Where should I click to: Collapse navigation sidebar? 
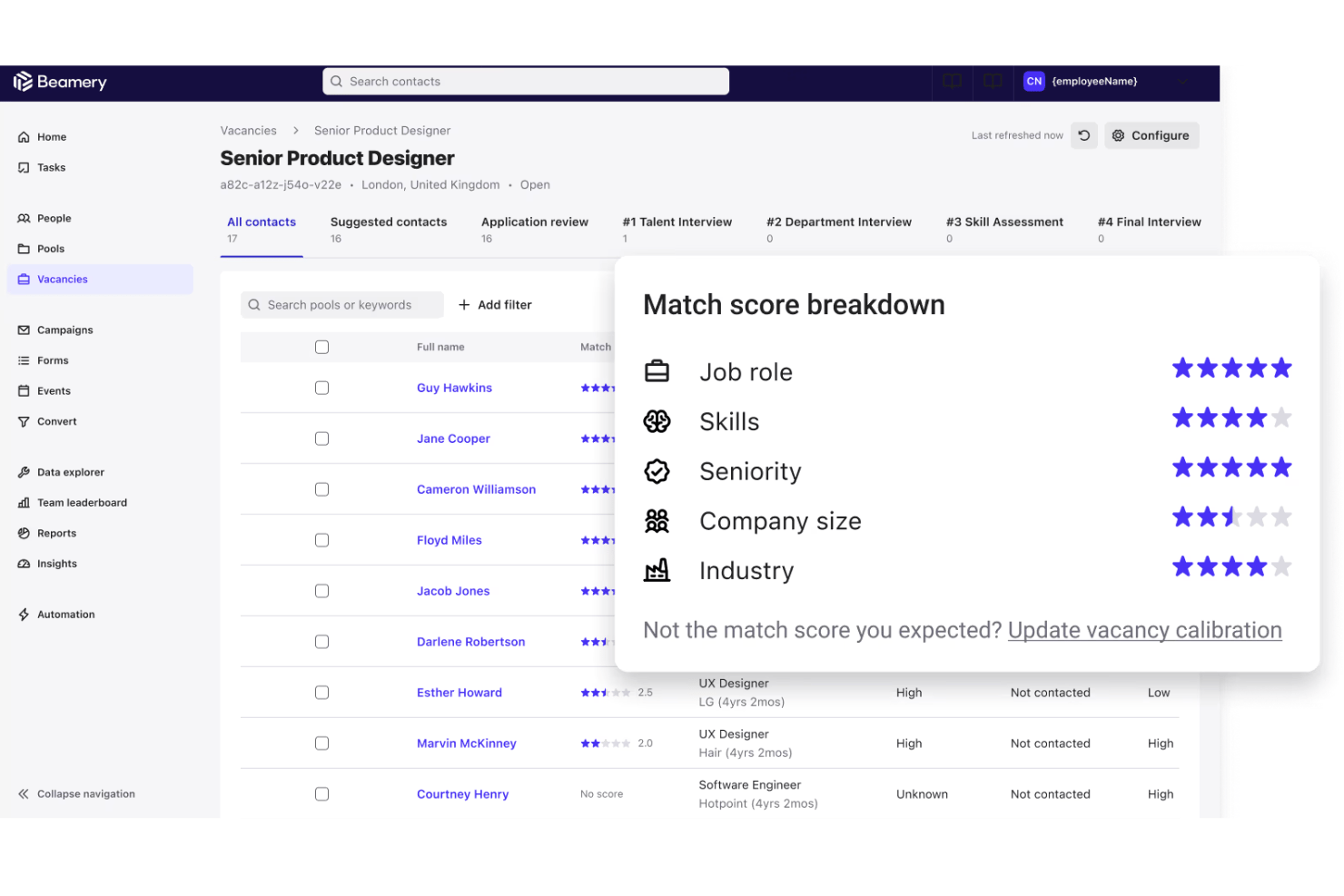(x=76, y=794)
